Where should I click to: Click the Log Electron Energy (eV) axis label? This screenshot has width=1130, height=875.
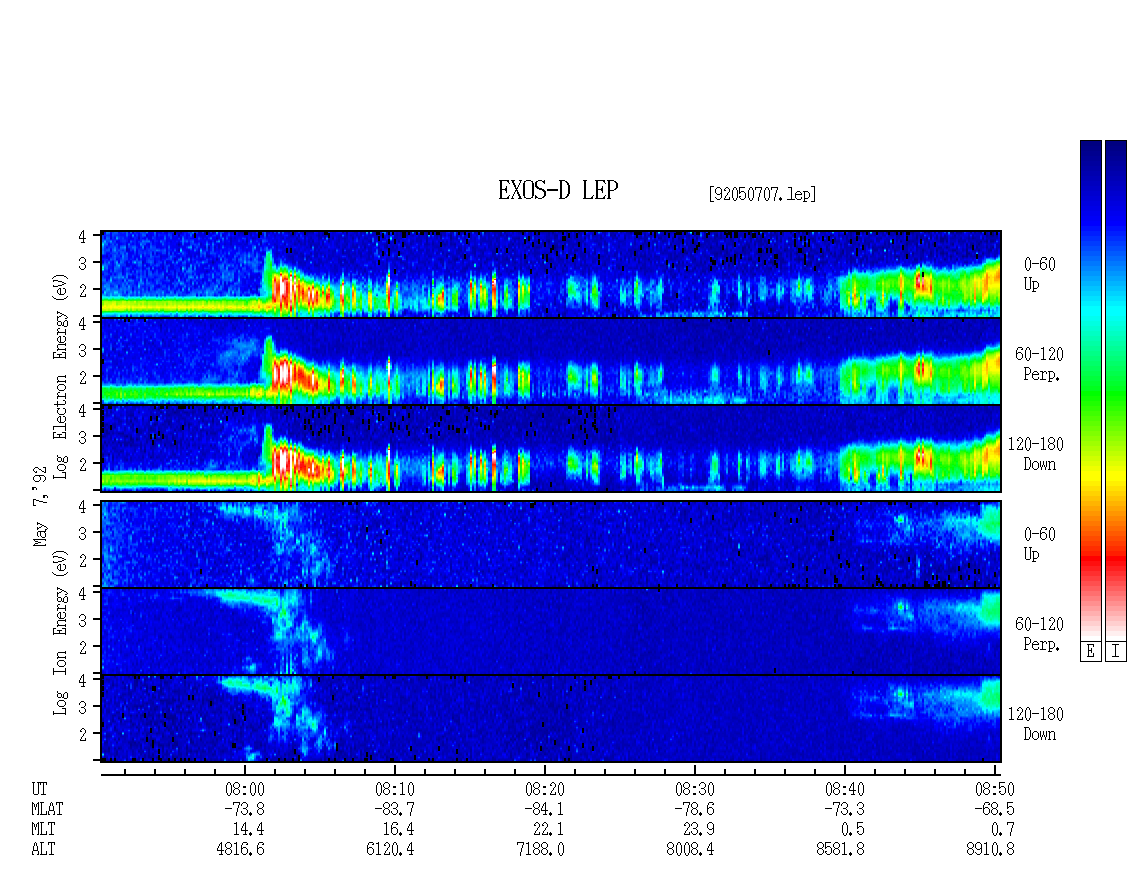[x=61, y=376]
